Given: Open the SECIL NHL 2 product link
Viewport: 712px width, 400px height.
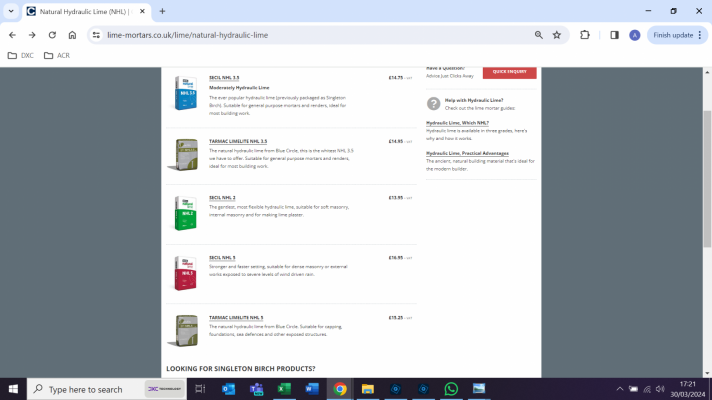Looking at the screenshot, I should click(x=222, y=198).
